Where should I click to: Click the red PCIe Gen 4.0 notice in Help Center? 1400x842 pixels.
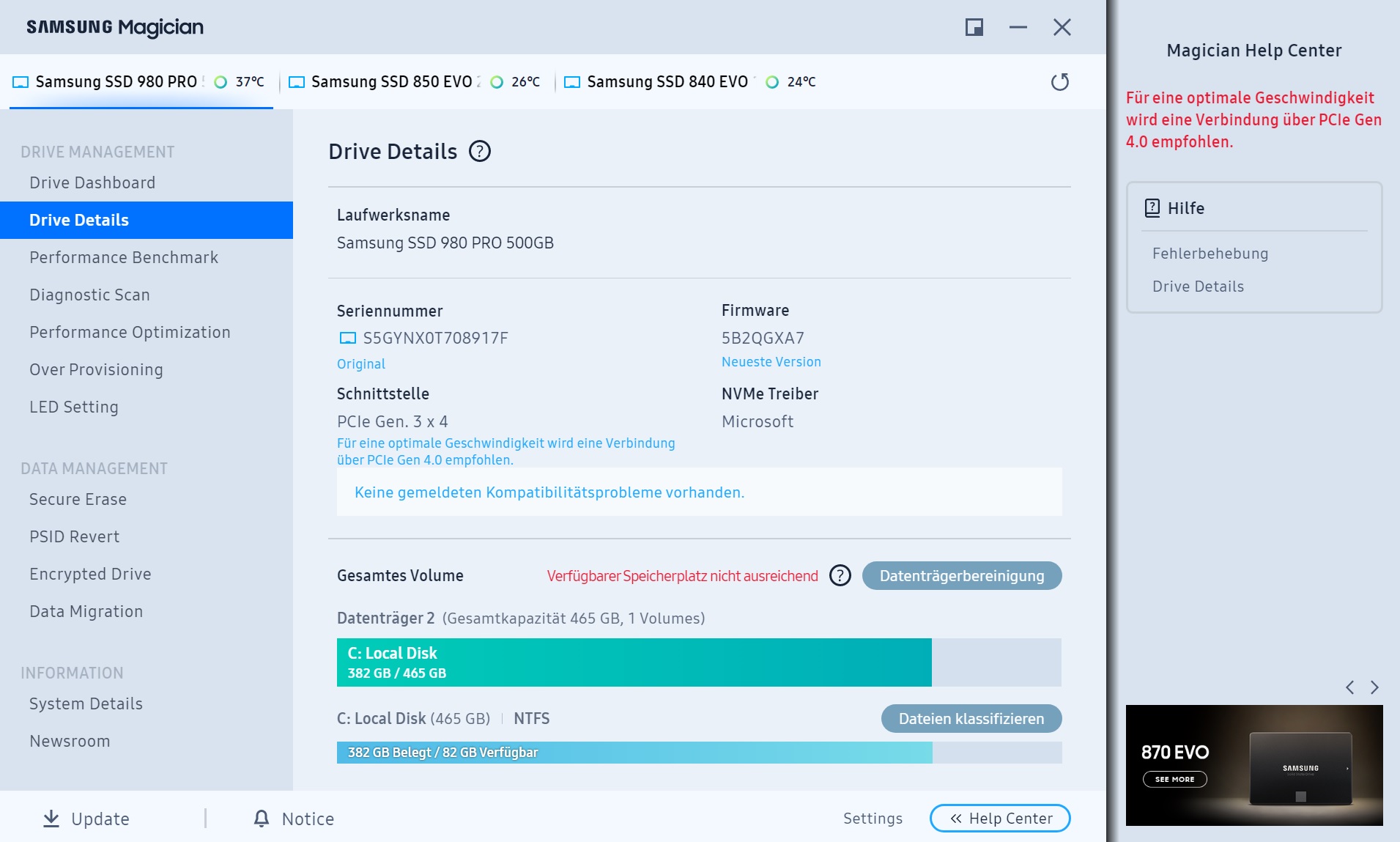click(1253, 119)
